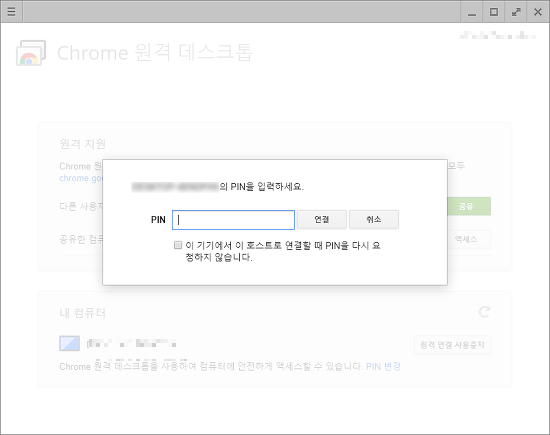Image resolution: width=550 pixels, height=435 pixels.
Task: Click the 취소 (Cancel) button
Action: 374,220
